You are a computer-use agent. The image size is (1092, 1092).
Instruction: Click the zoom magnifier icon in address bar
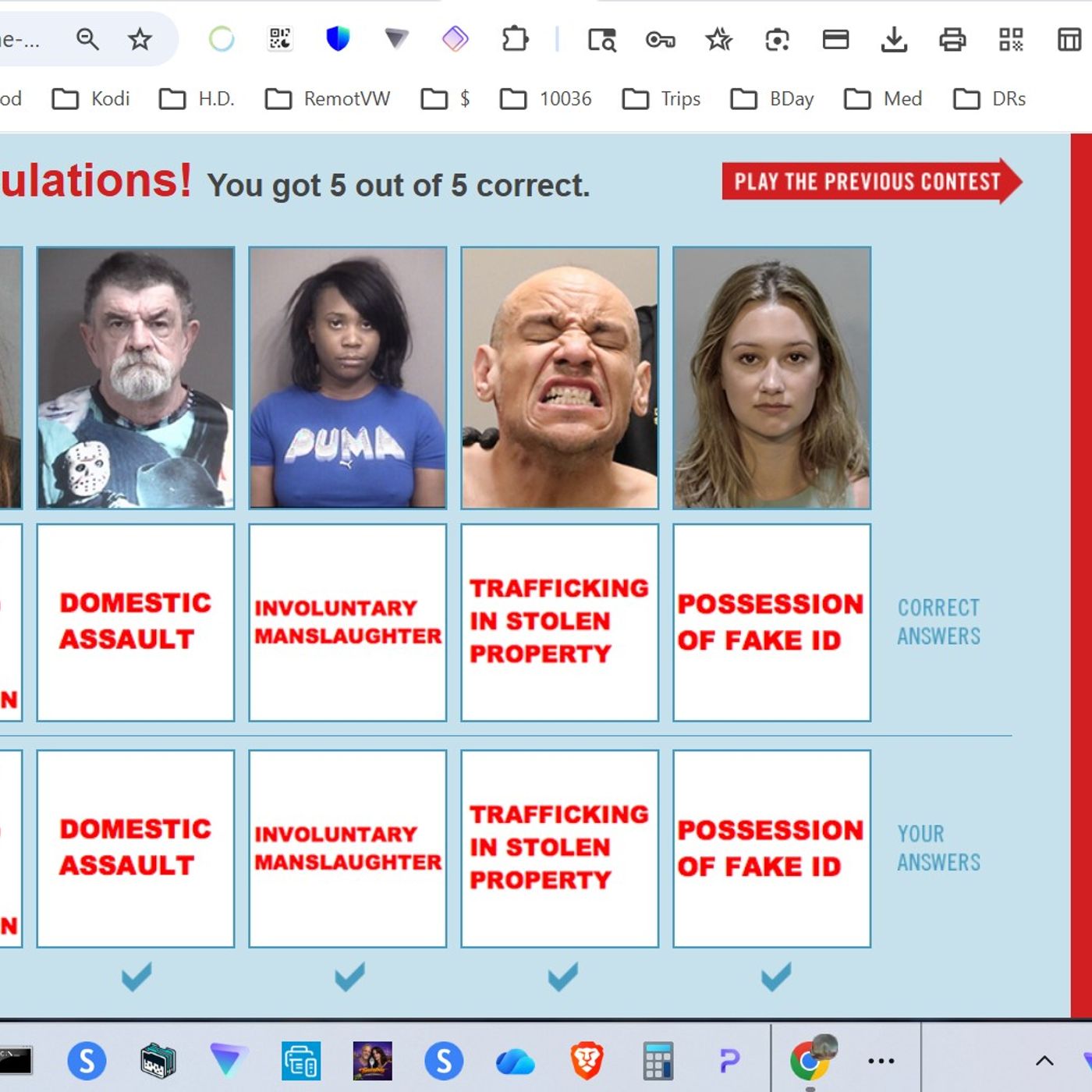tap(87, 39)
